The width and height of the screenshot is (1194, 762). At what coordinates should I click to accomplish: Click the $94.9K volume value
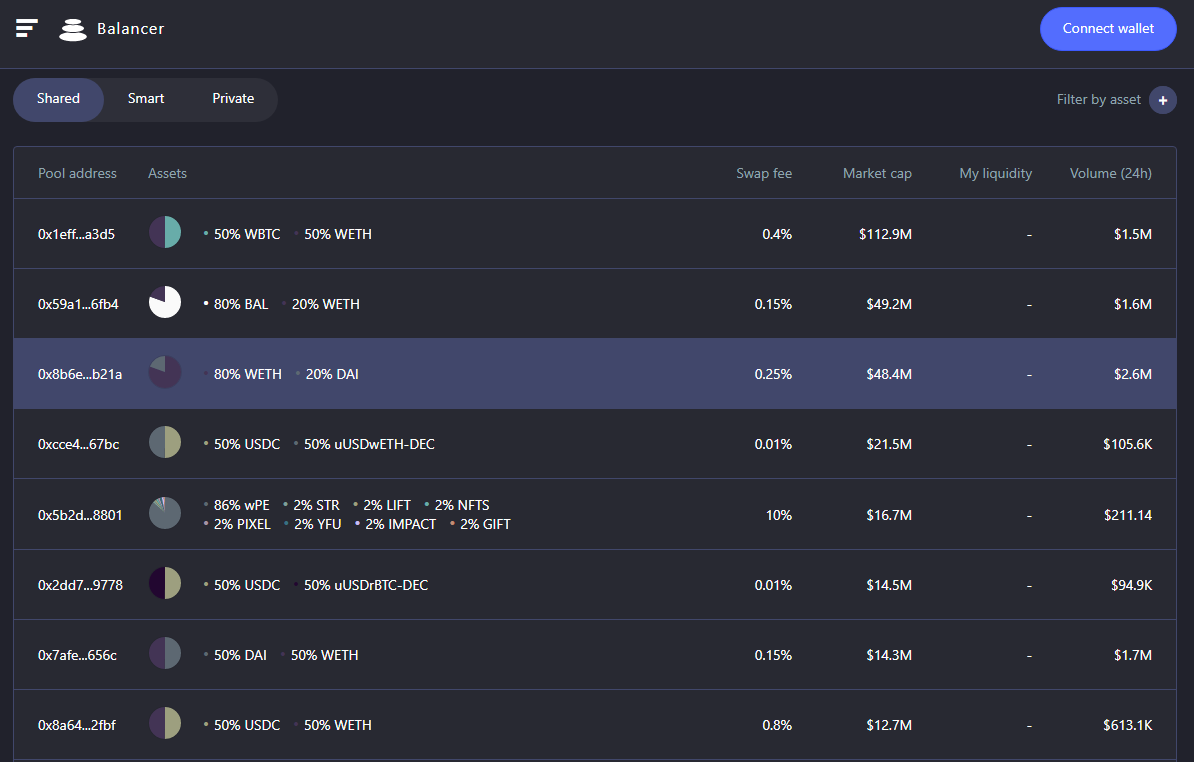(1132, 585)
